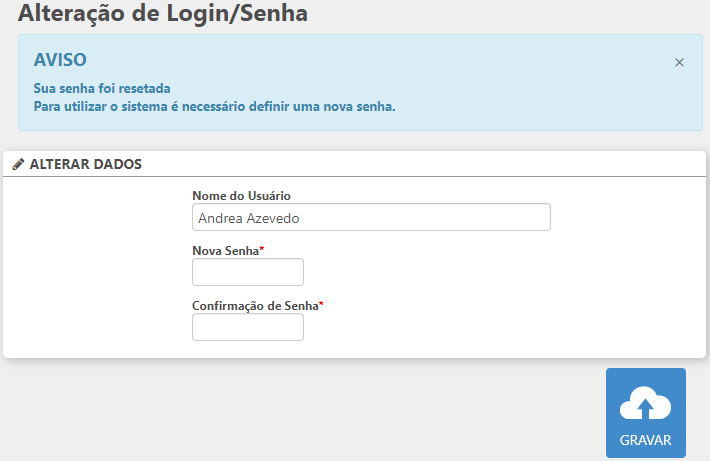Click the Nova Senha field label
710x461 pixels.
click(225, 250)
